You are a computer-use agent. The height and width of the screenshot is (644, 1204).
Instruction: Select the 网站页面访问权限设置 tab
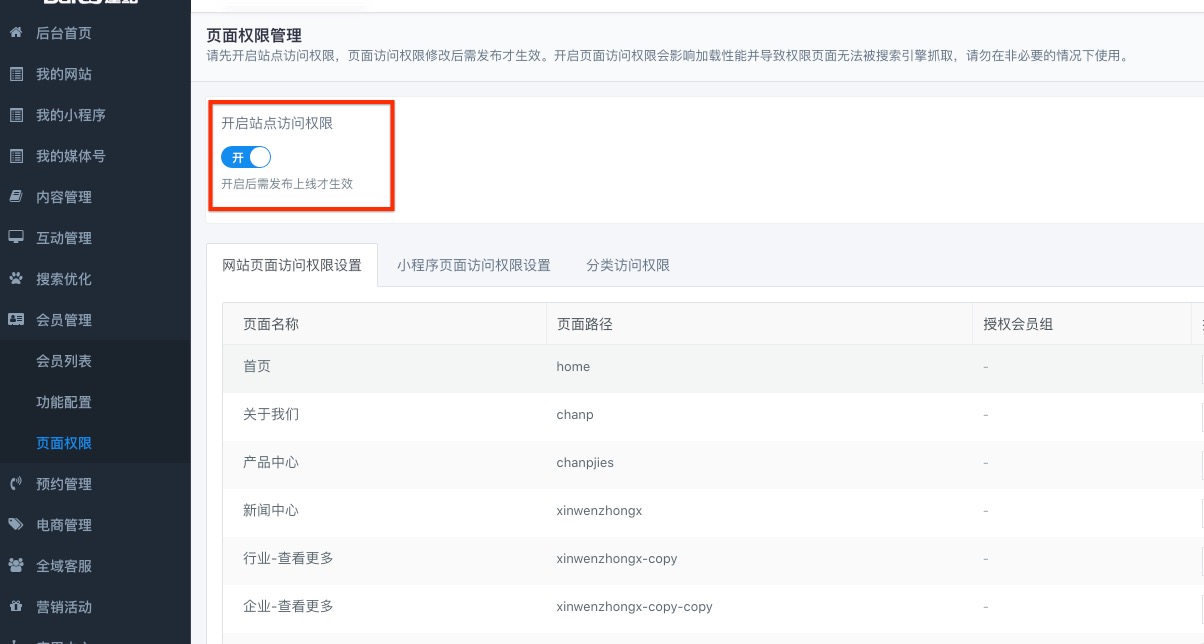click(292, 265)
